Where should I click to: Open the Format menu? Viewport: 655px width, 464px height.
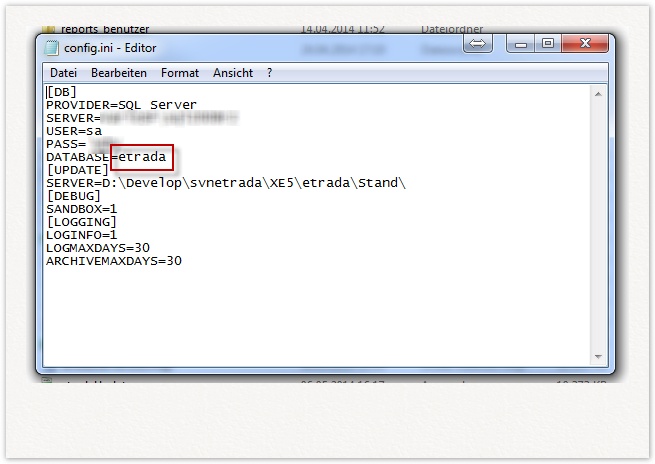(x=180, y=73)
